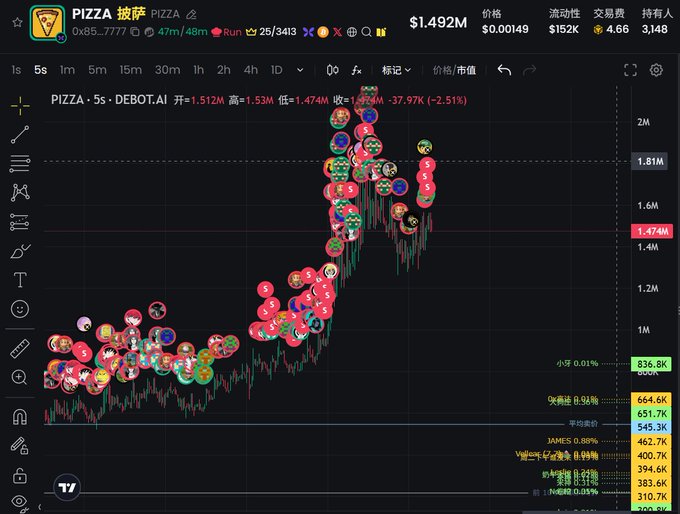
Task: Switch to 1m timeframe
Action: click(x=67, y=70)
